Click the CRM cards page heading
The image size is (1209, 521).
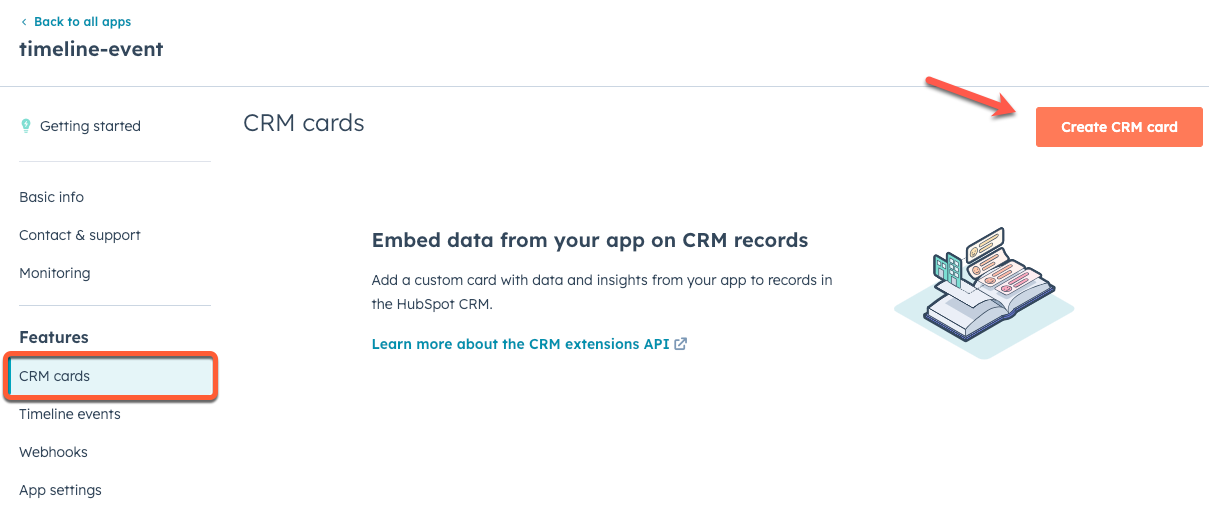coord(304,124)
